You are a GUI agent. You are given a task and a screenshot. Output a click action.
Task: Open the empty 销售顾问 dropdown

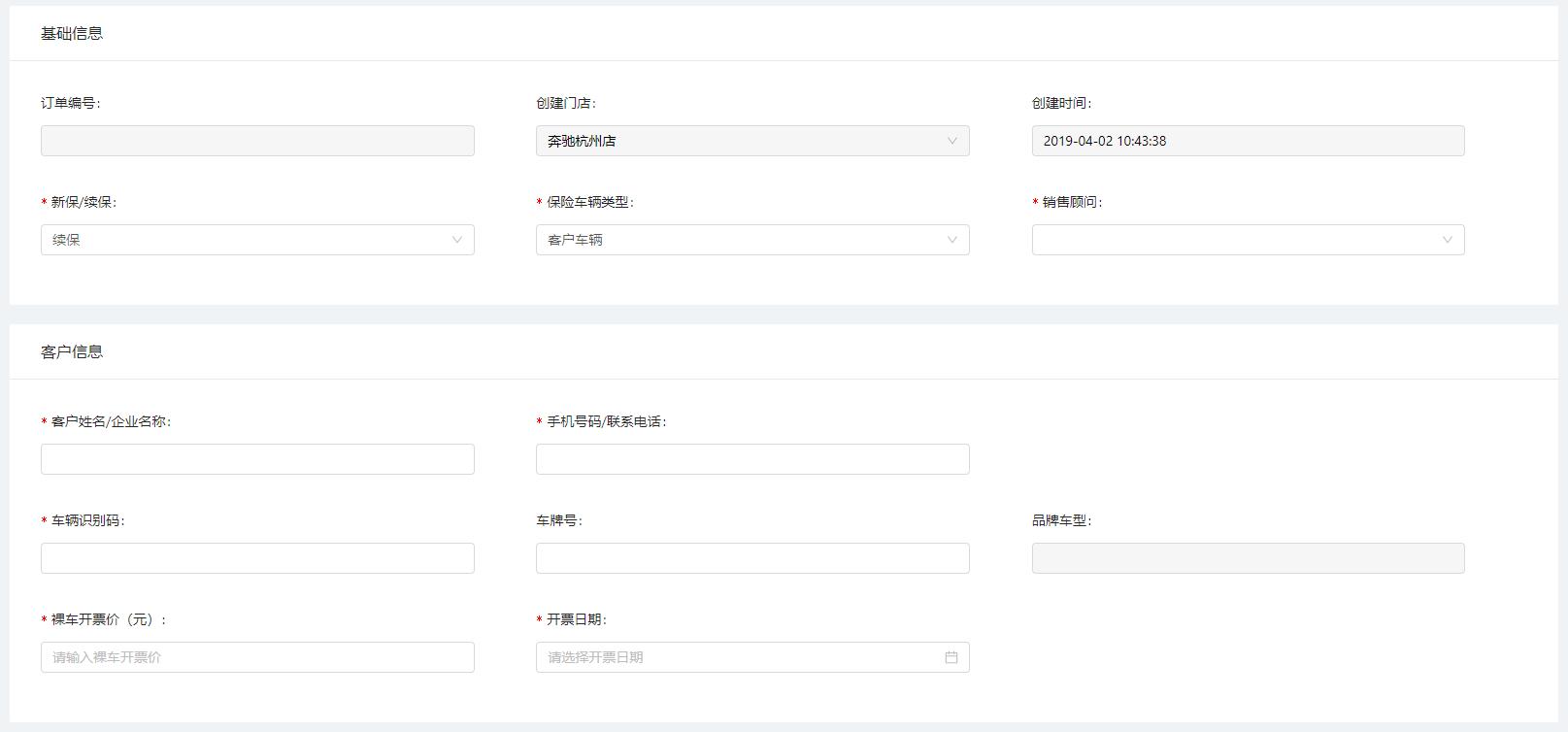point(1248,240)
